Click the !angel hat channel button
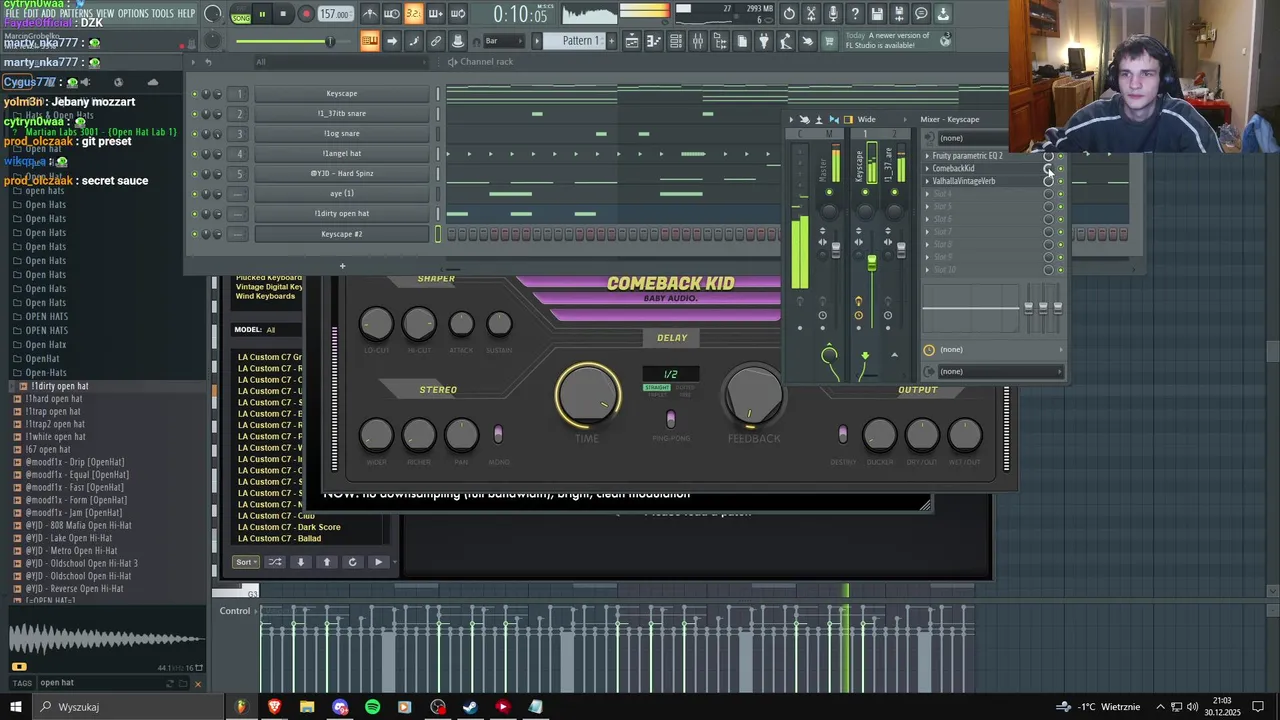This screenshot has height=720, width=1280. click(x=341, y=153)
